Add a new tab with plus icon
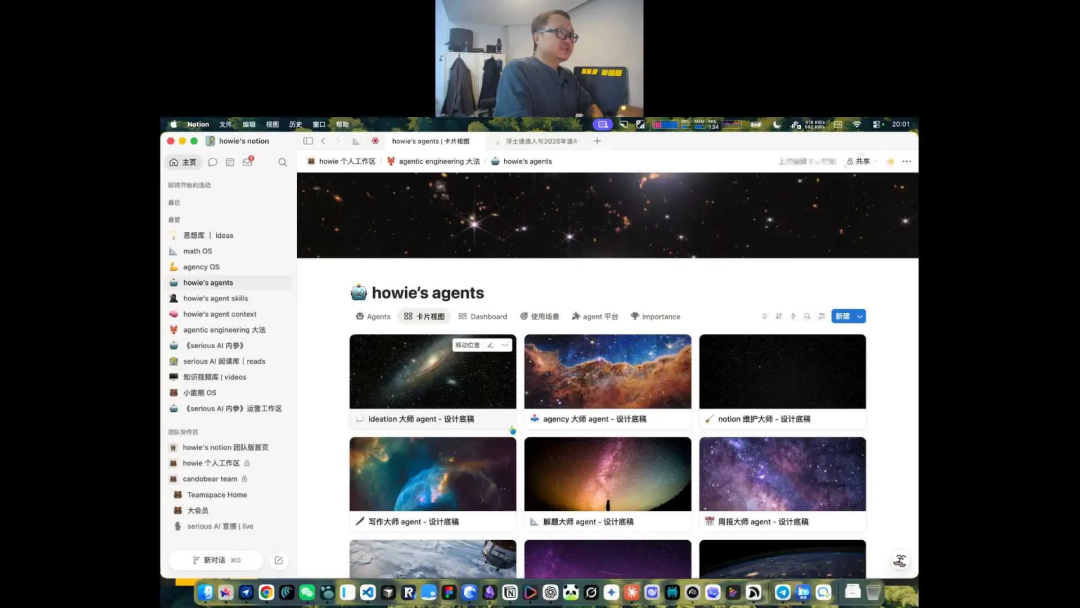The height and width of the screenshot is (608, 1080). click(597, 141)
